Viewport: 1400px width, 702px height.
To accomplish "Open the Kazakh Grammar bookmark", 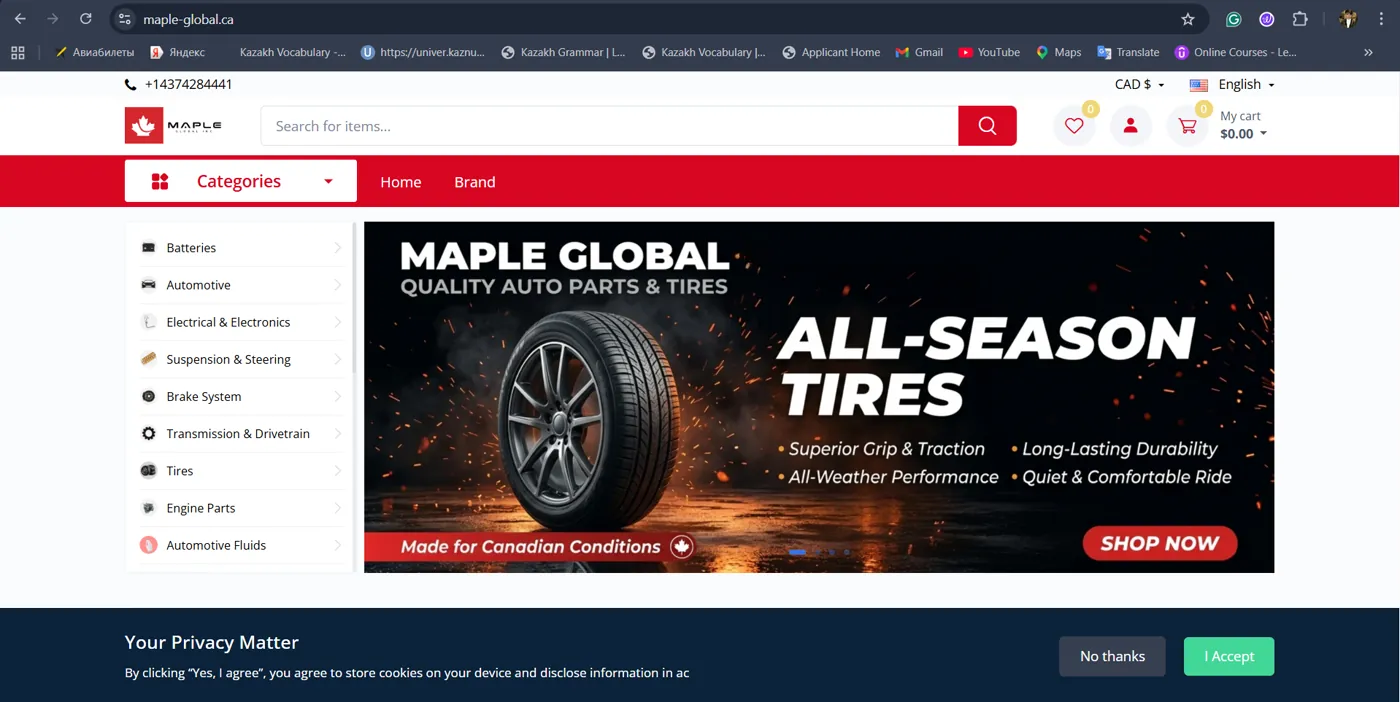I will tap(563, 52).
